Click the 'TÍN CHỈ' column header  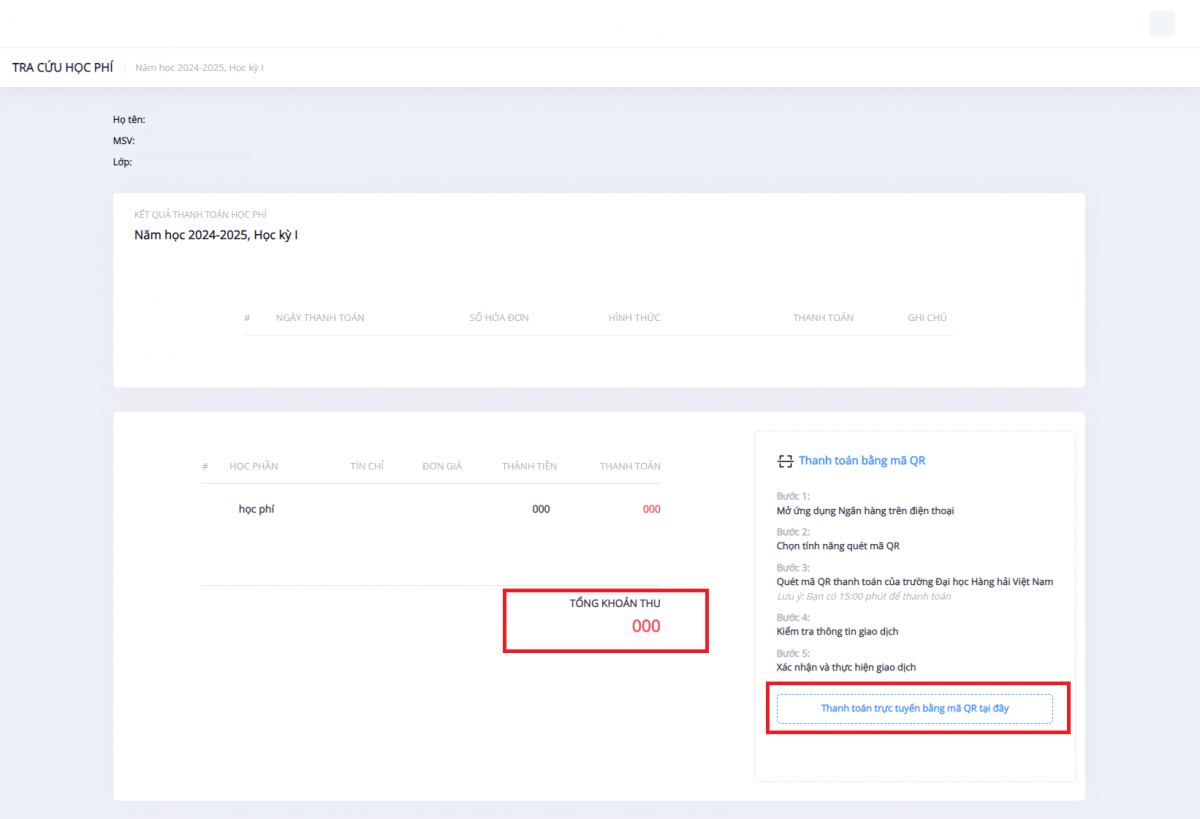click(x=367, y=466)
